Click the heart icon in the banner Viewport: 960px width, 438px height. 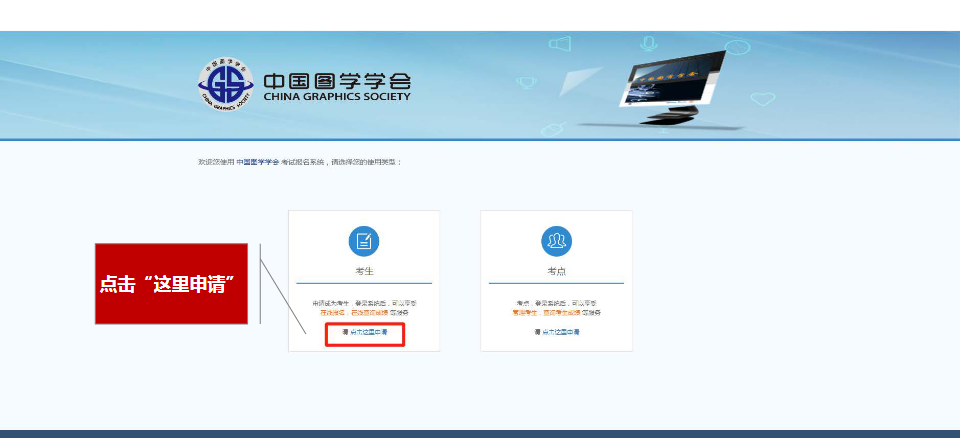[x=763, y=99]
